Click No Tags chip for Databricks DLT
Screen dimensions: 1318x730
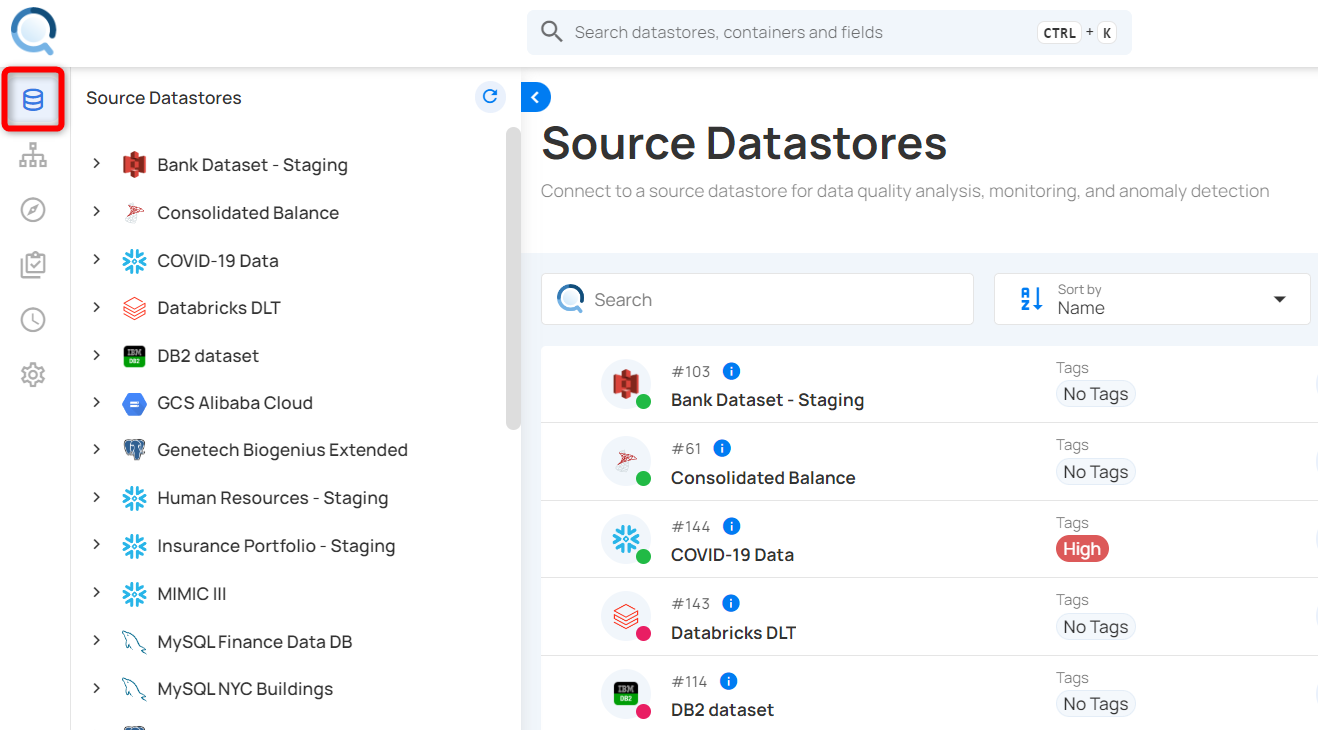[x=1096, y=627]
